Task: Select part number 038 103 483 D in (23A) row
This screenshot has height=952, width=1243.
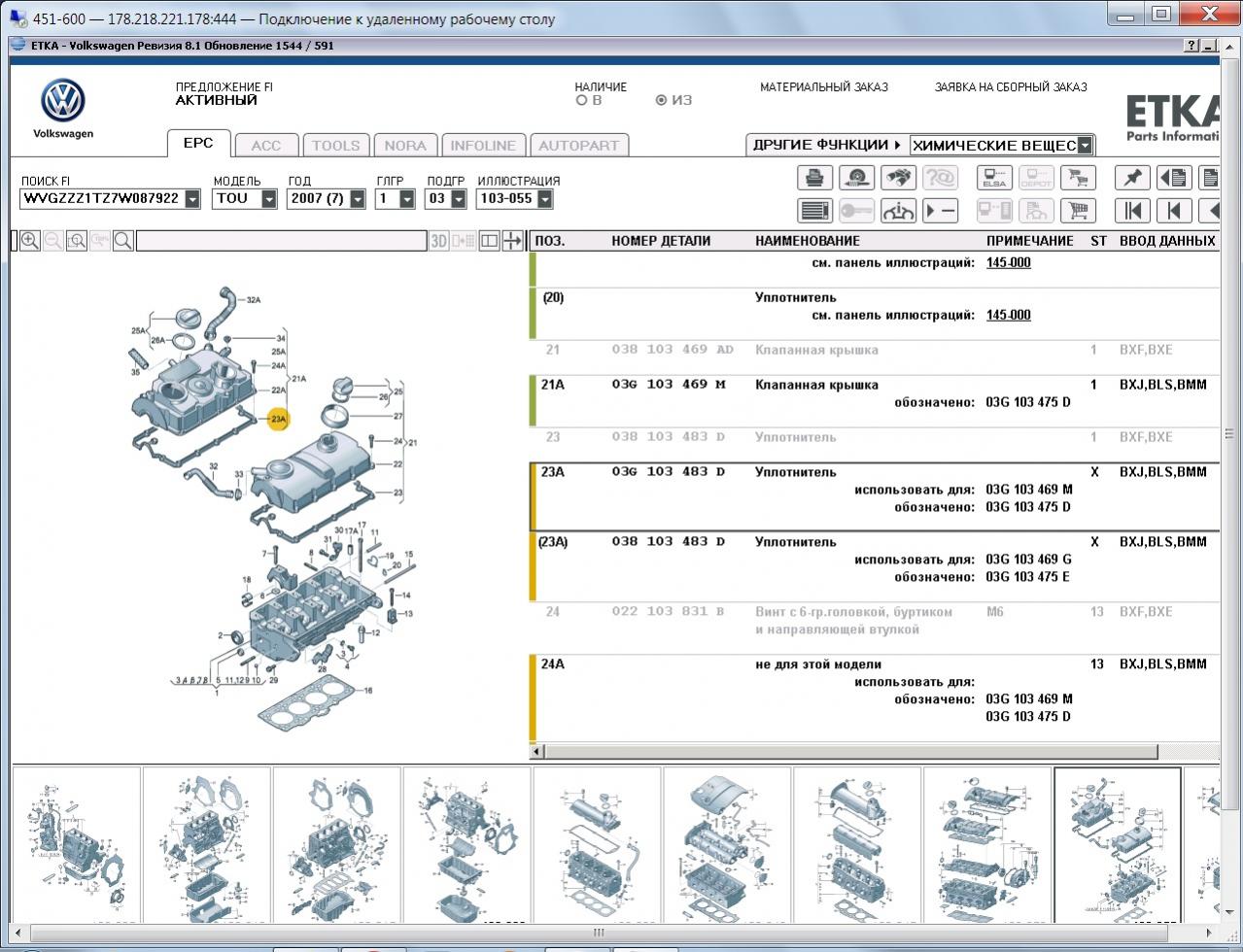Action: pyautogui.click(x=669, y=542)
